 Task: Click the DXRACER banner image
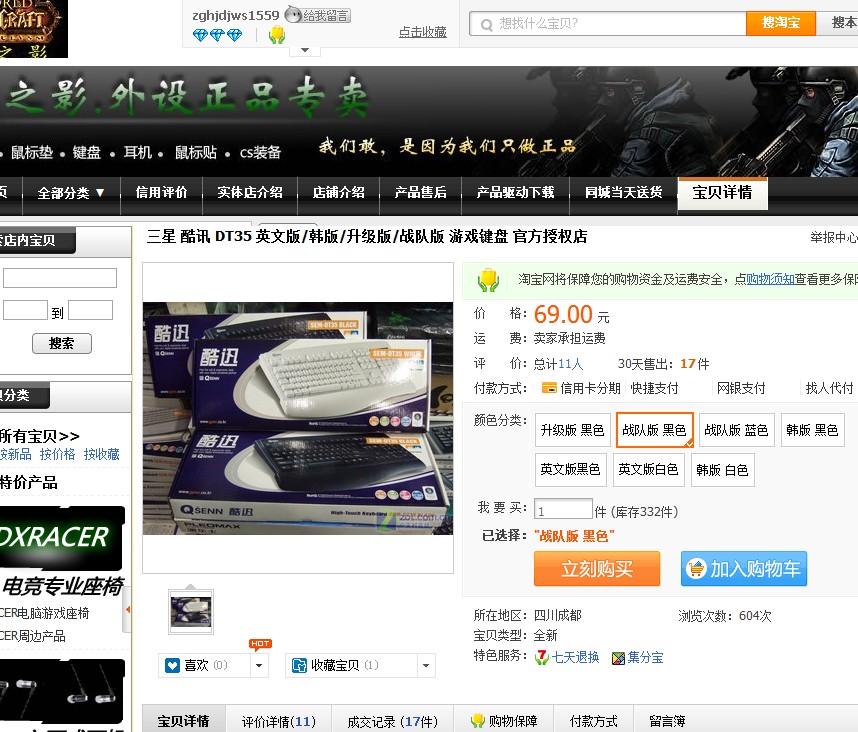click(x=62, y=538)
